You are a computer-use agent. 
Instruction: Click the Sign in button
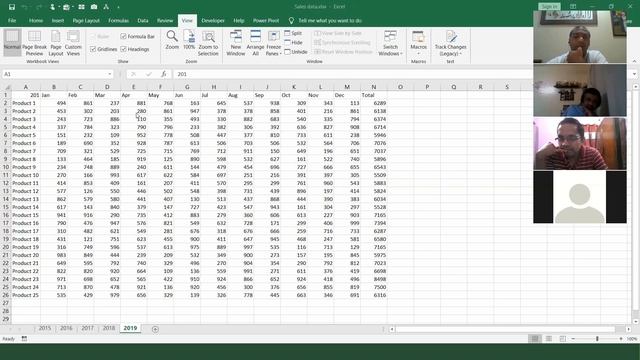549,7
